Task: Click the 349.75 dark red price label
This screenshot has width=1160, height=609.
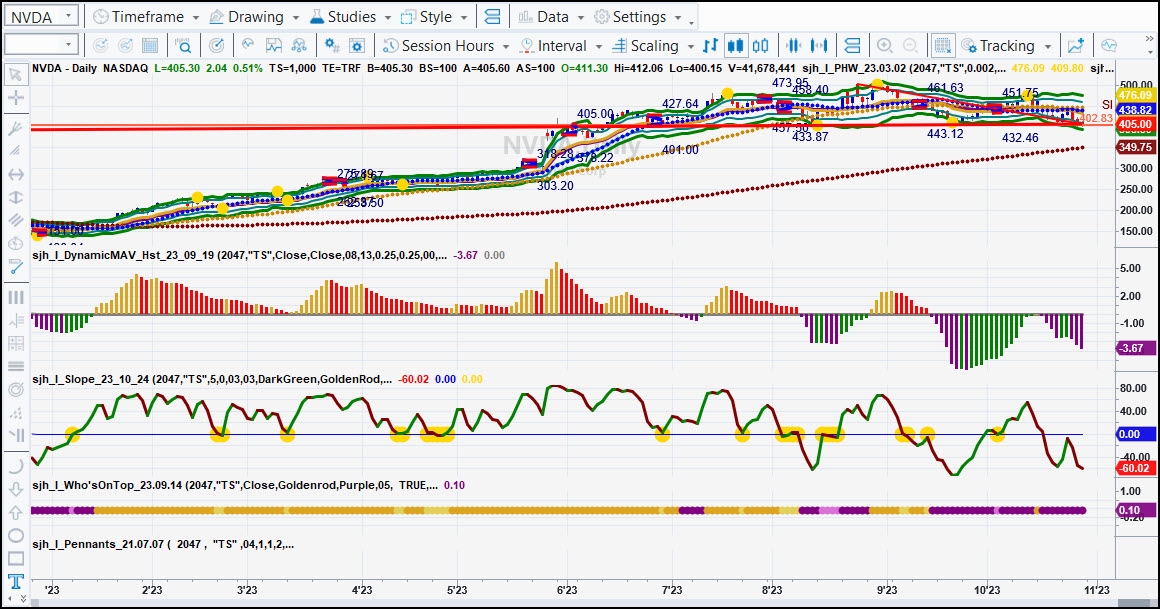Action: click(1134, 147)
